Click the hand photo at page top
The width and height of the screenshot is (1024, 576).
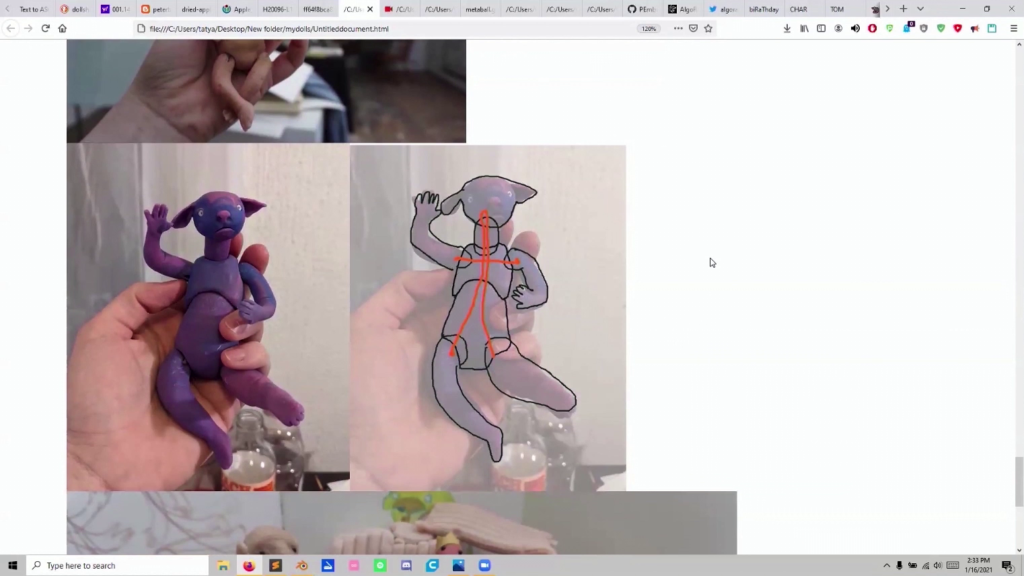tap(266, 91)
